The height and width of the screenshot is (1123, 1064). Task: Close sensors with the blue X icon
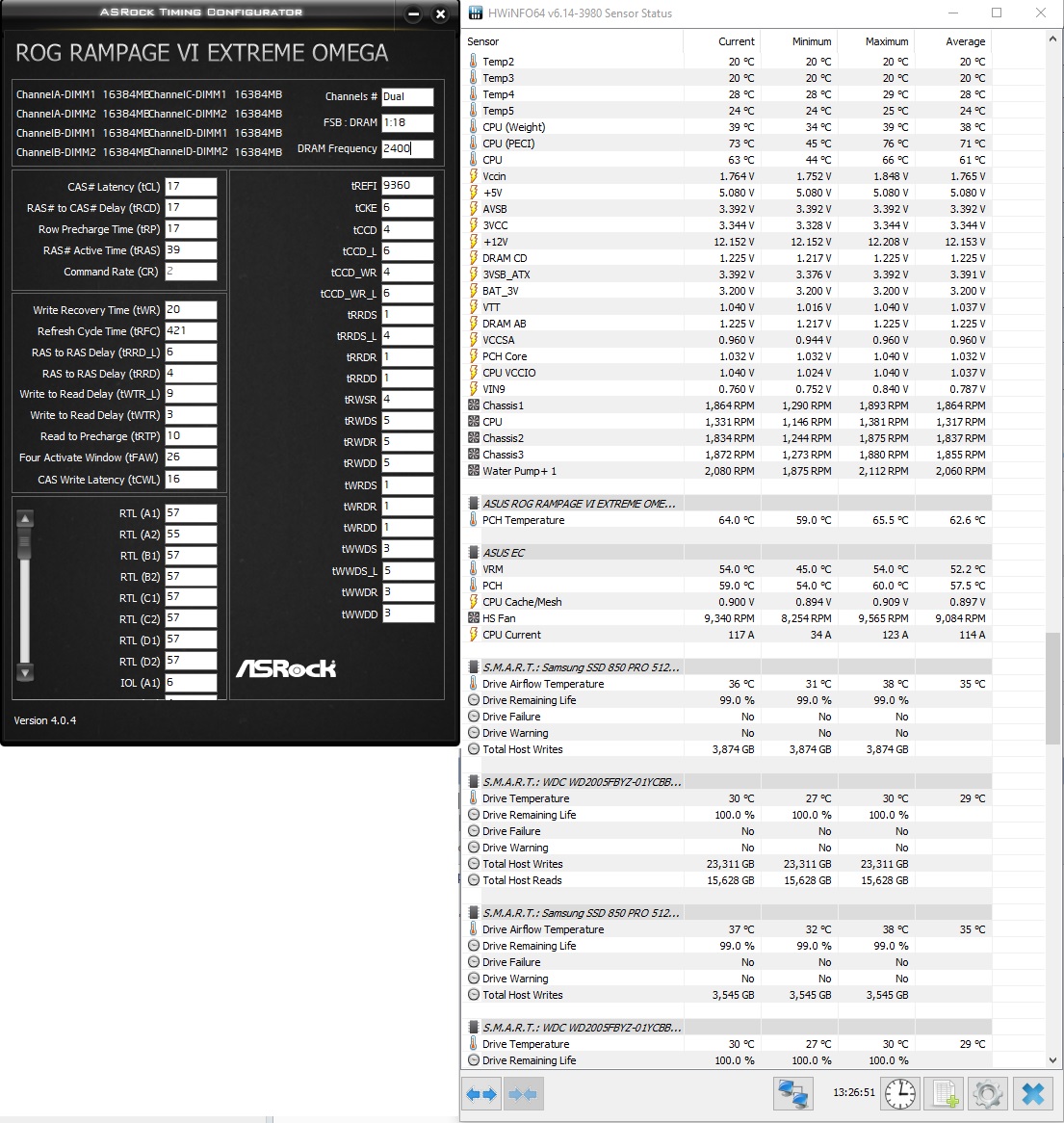pos(1033,1094)
